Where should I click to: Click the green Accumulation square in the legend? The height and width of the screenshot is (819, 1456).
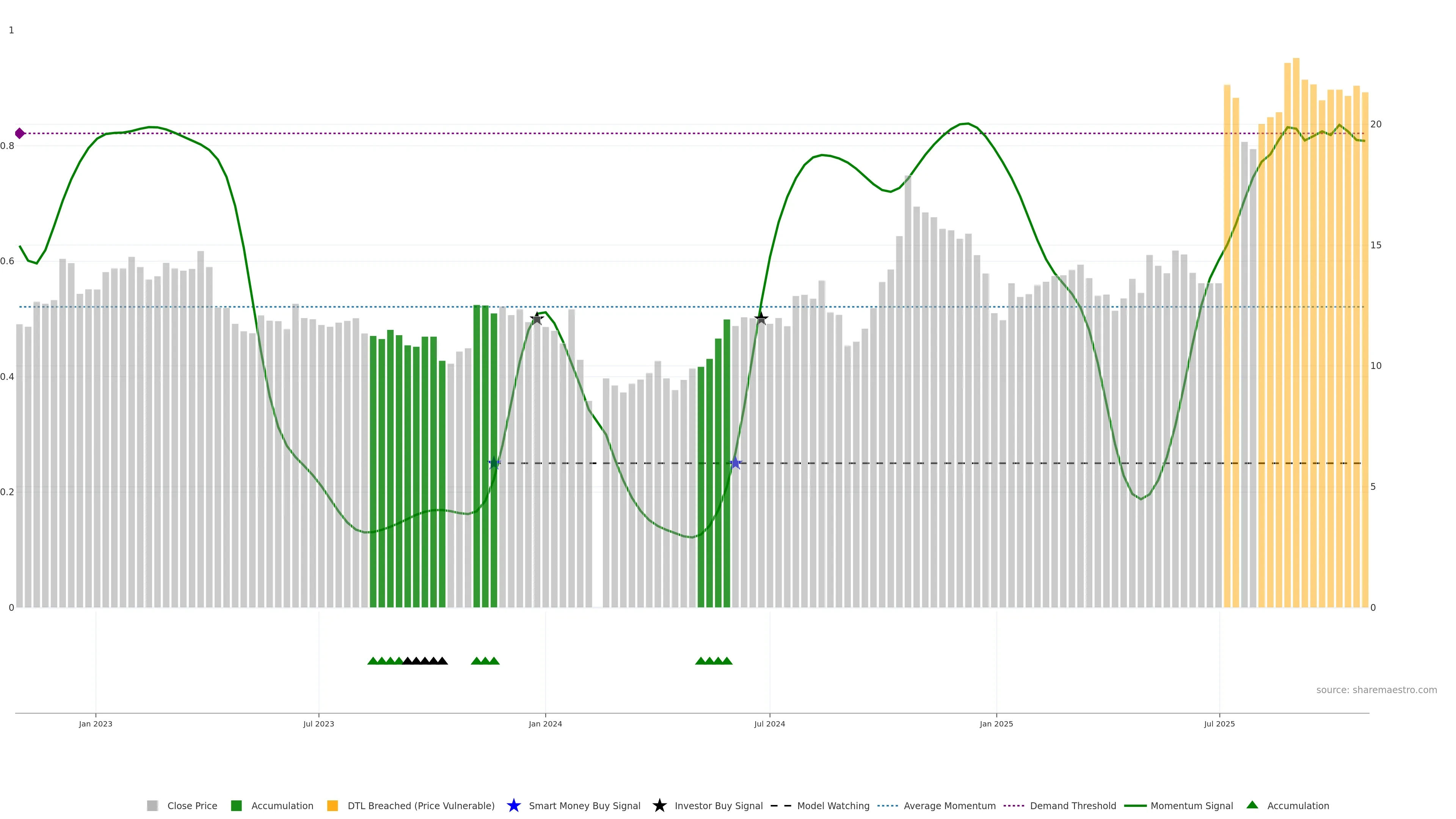[236, 805]
